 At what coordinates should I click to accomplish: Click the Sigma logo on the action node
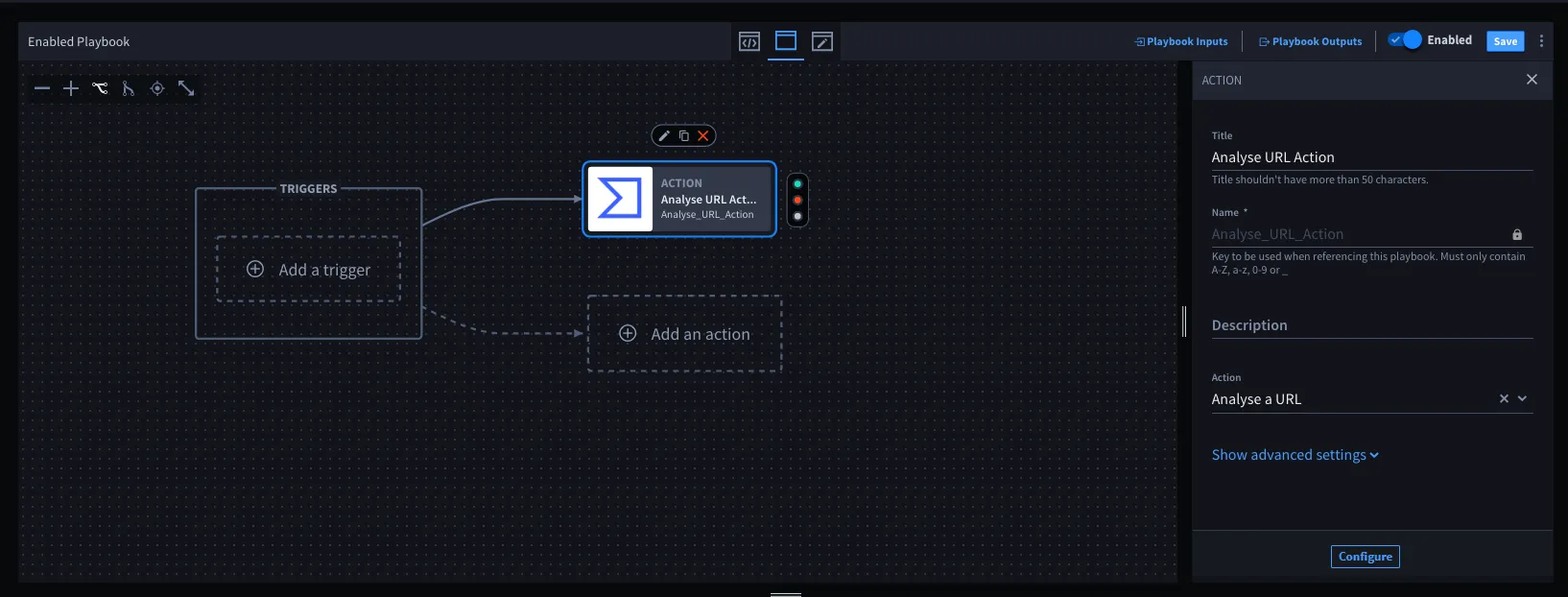click(x=620, y=199)
